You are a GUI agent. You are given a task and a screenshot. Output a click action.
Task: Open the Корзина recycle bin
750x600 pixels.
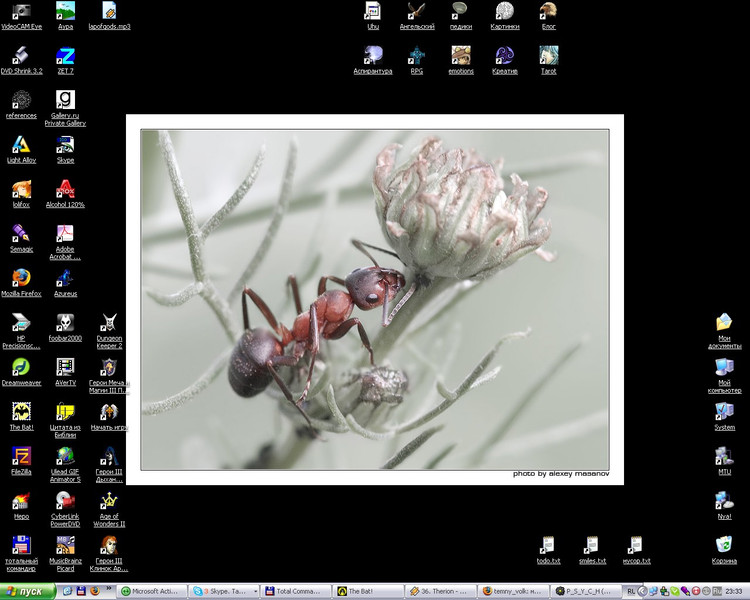tap(724, 550)
